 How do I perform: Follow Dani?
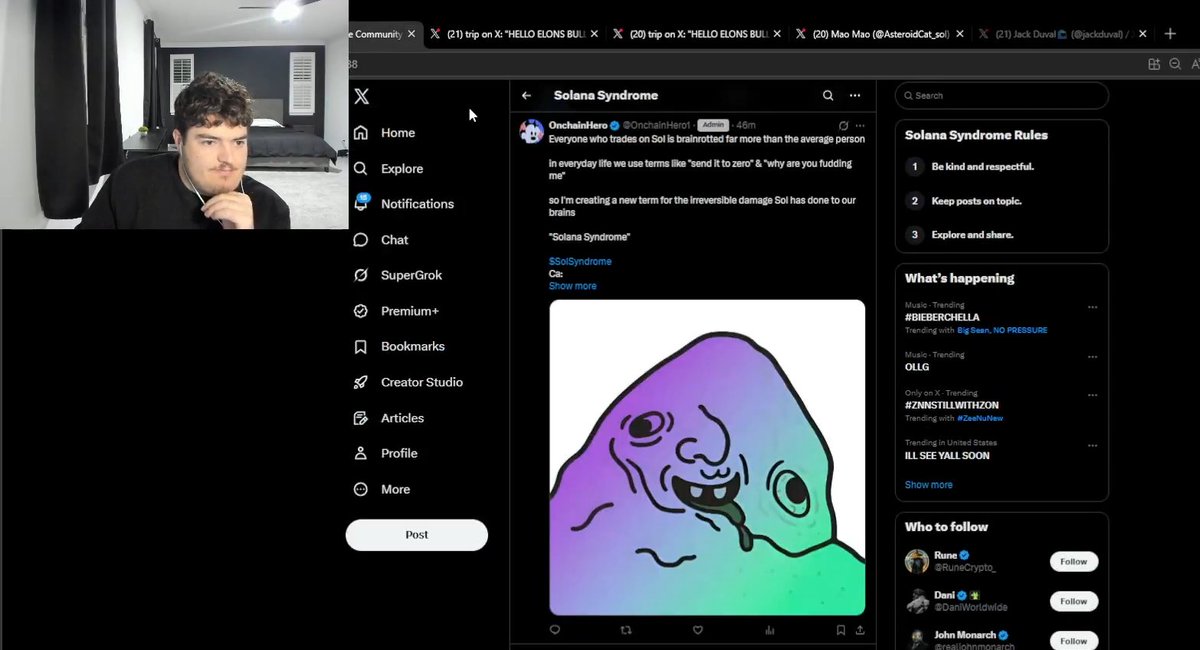click(1074, 601)
